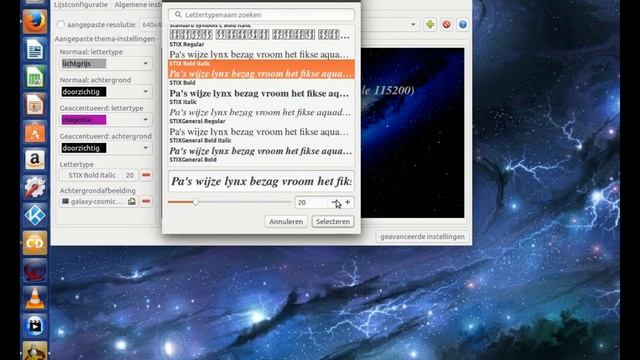Click the GRUB theme preview image
This screenshot has width=640, height=360.
[413, 133]
